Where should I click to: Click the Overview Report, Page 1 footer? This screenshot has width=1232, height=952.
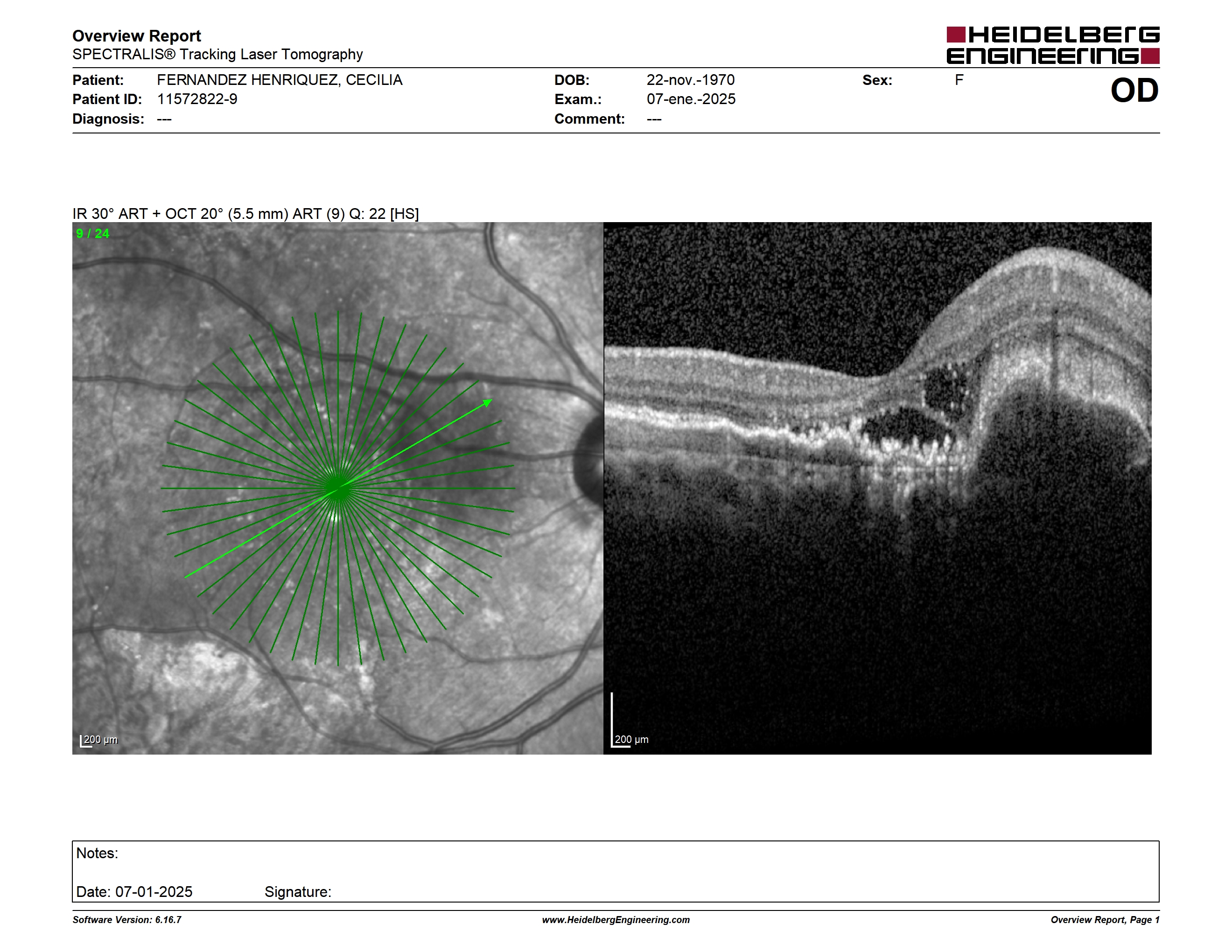1105,920
